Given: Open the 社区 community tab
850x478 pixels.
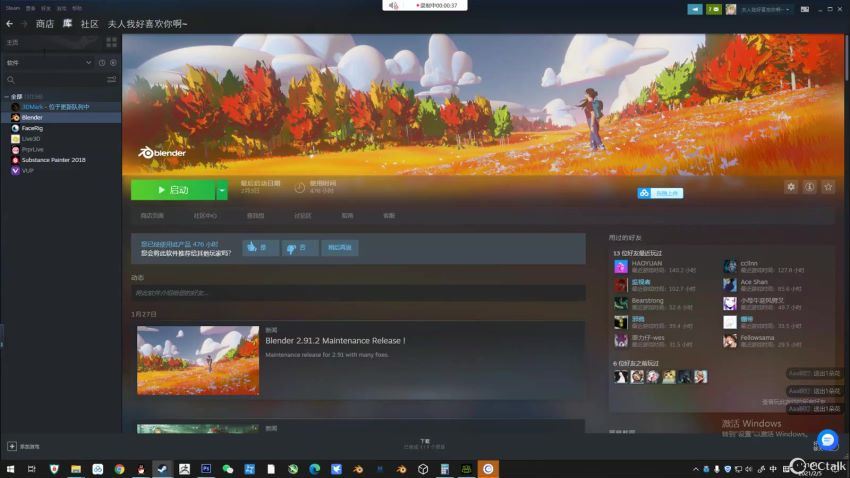Looking at the screenshot, I should (90, 23).
